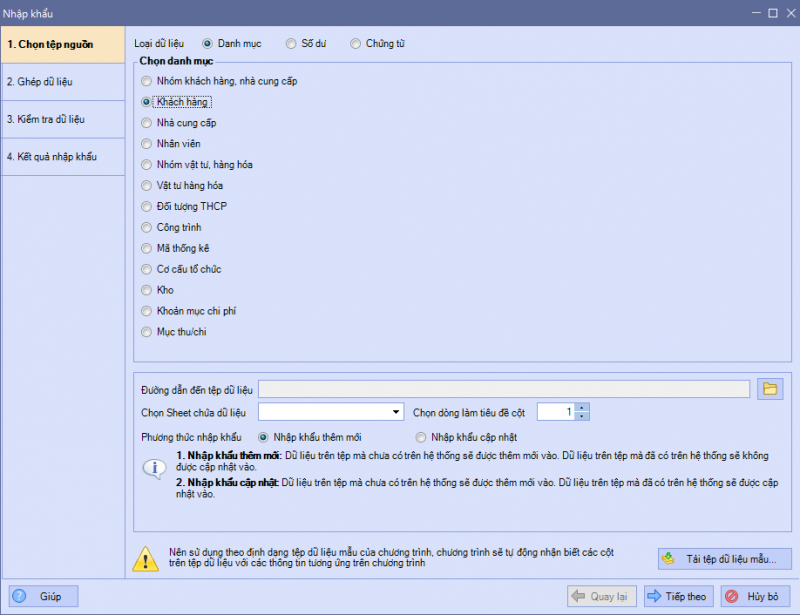Click the Giúp help button
Image resolution: width=800 pixels, height=615 pixels.
[43, 596]
